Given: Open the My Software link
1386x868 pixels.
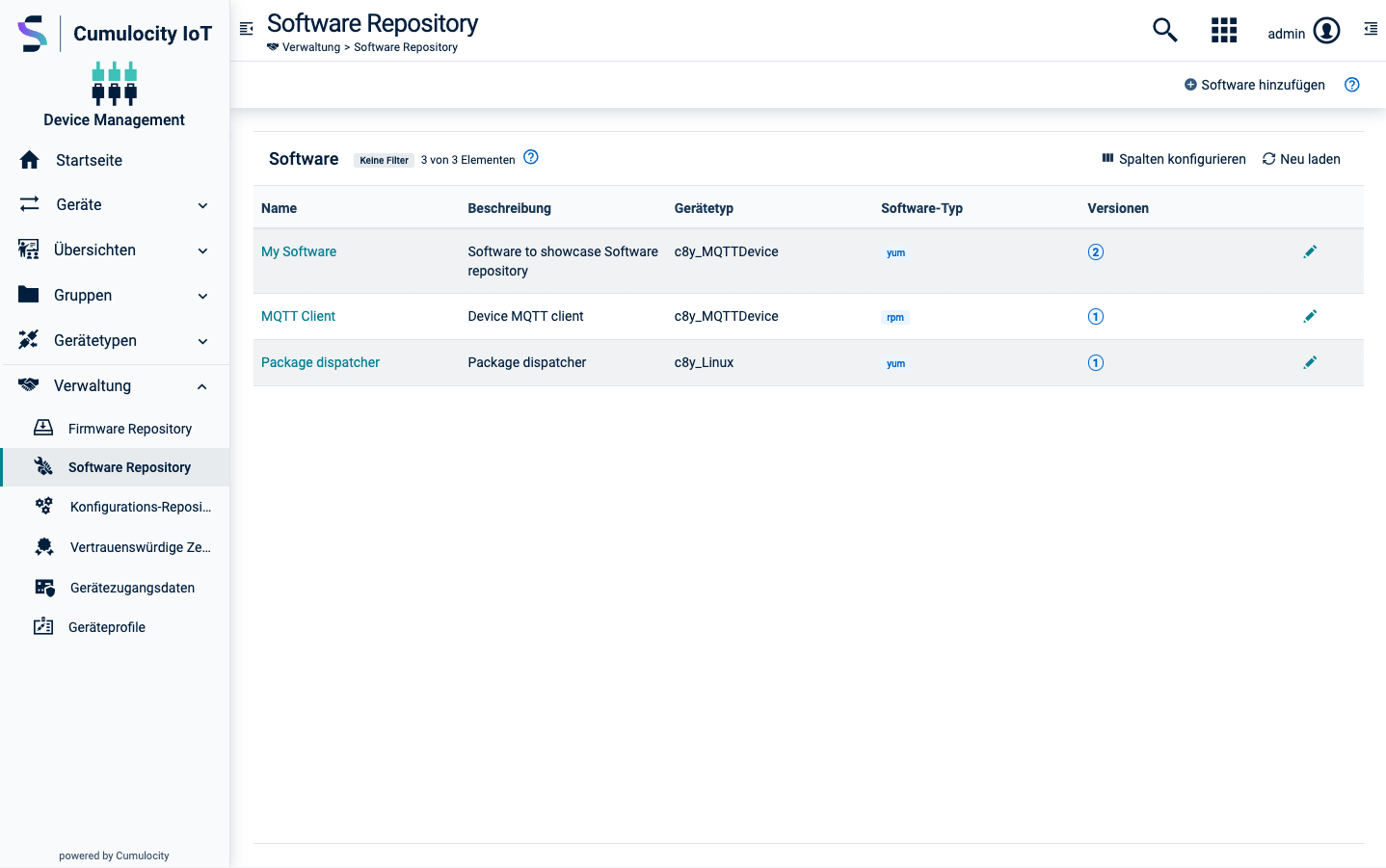Looking at the screenshot, I should (x=299, y=251).
